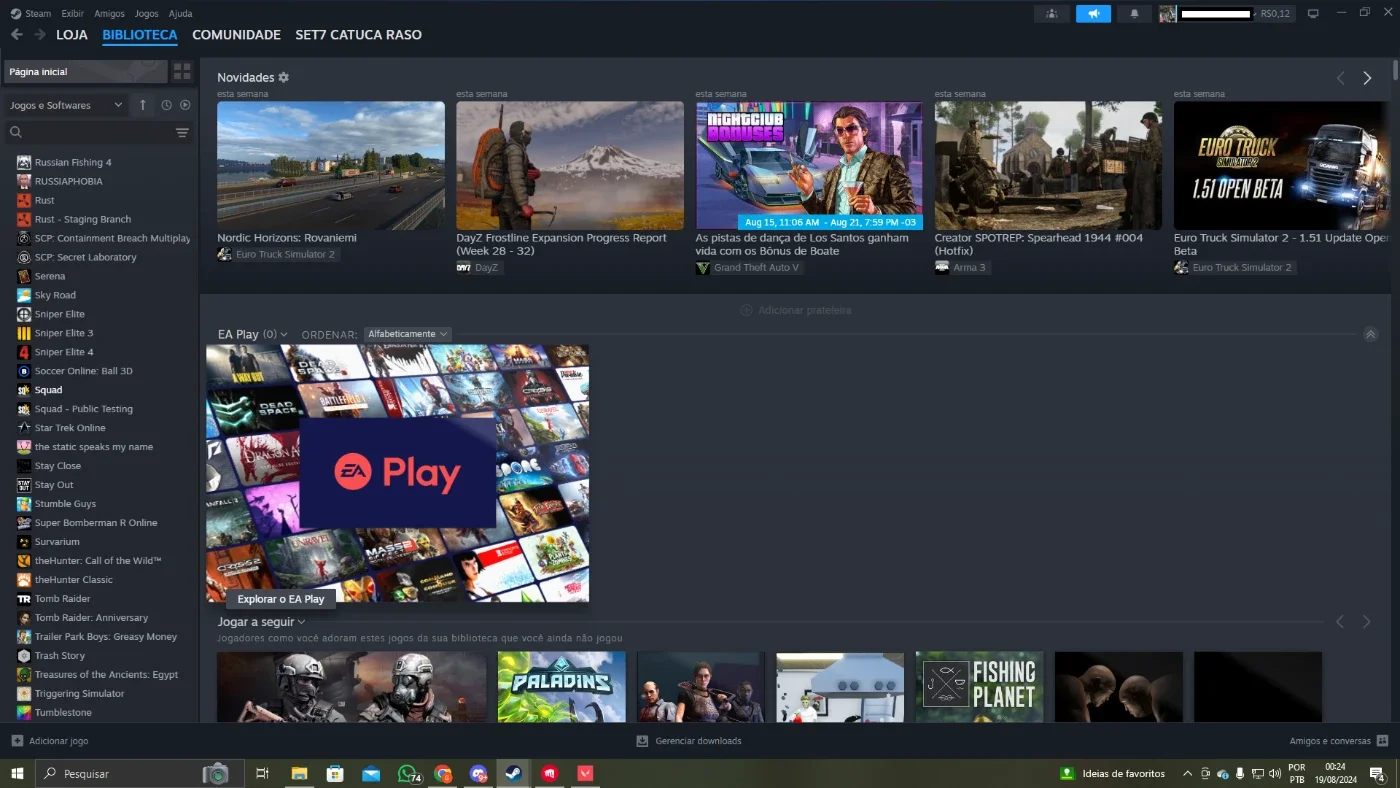This screenshot has height=788, width=1400.
Task: Open the notifications bell
Action: point(1134,14)
